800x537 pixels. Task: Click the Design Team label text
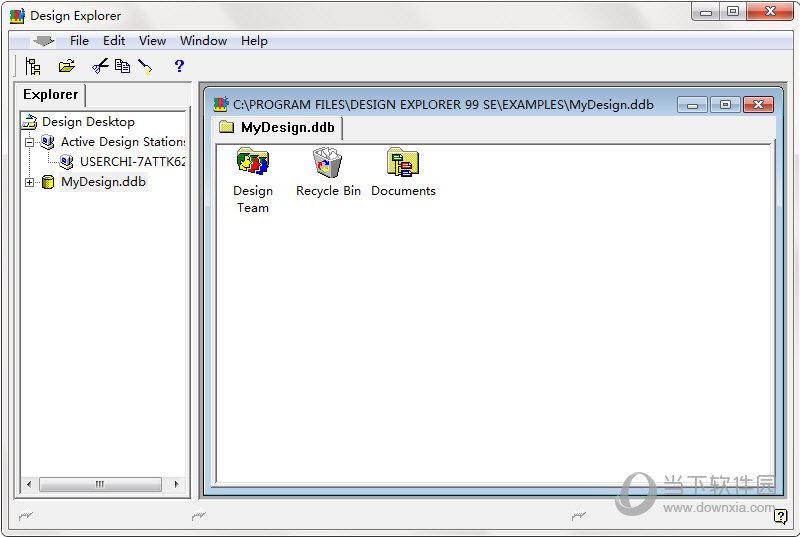(253, 199)
